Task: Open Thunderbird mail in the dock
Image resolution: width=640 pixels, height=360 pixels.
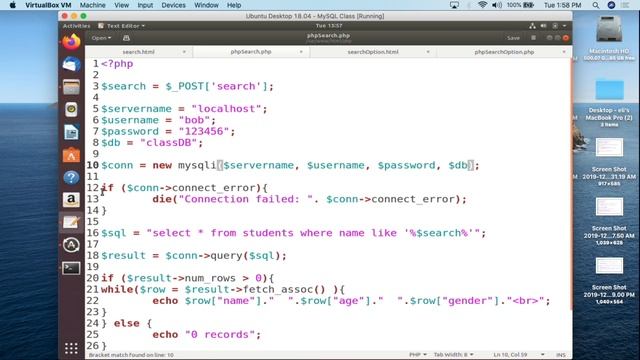Action: click(71, 64)
